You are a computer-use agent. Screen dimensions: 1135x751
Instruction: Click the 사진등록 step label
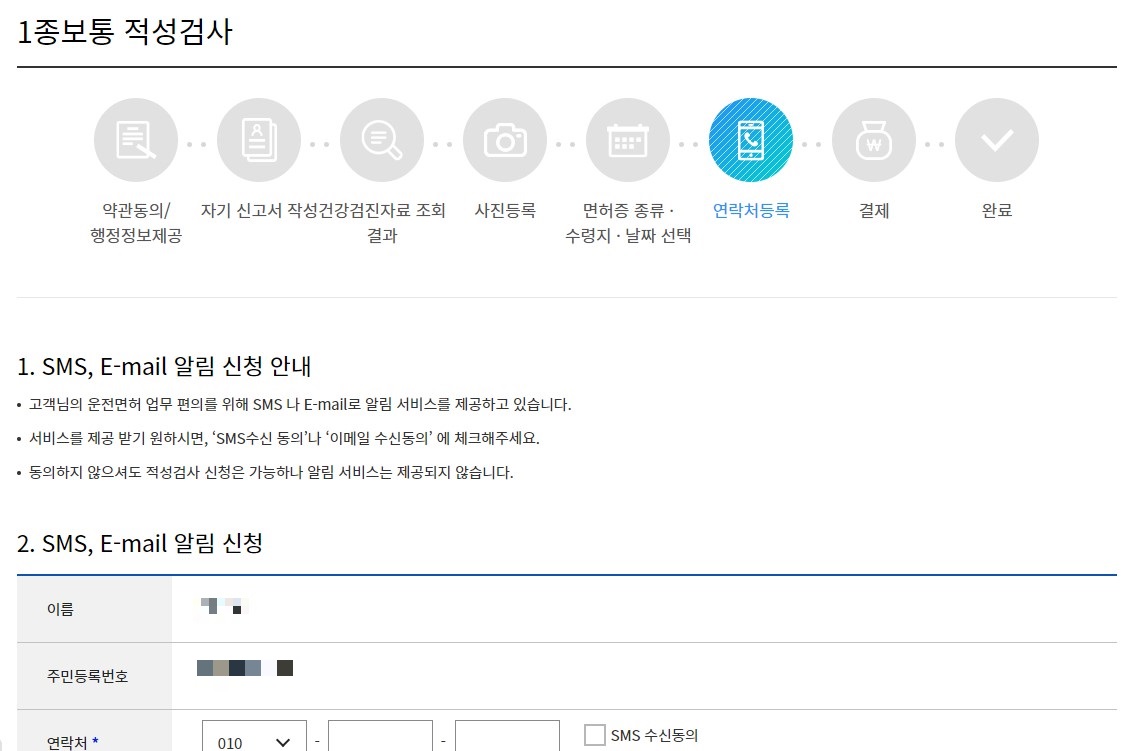click(505, 211)
